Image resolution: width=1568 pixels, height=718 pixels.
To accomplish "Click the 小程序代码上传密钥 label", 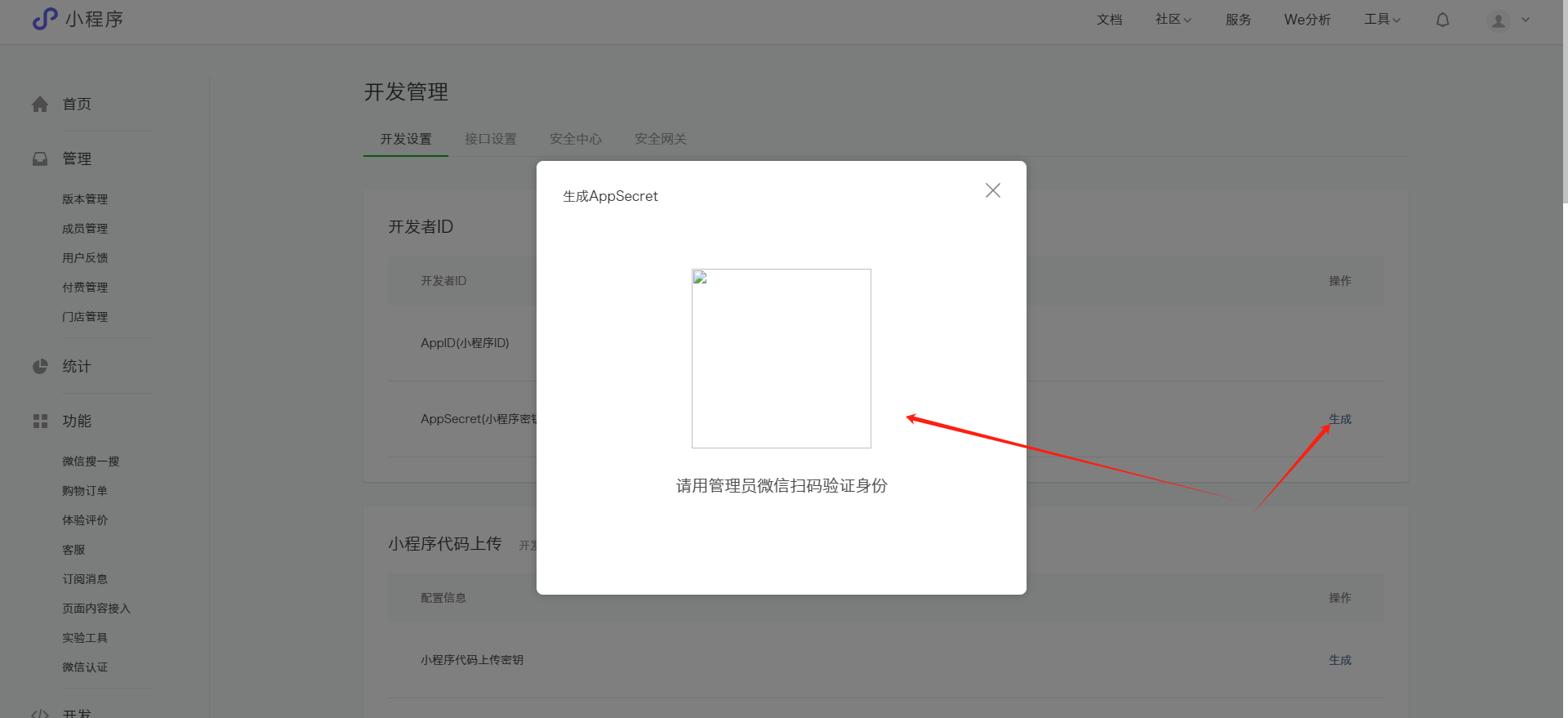I will coord(472,660).
